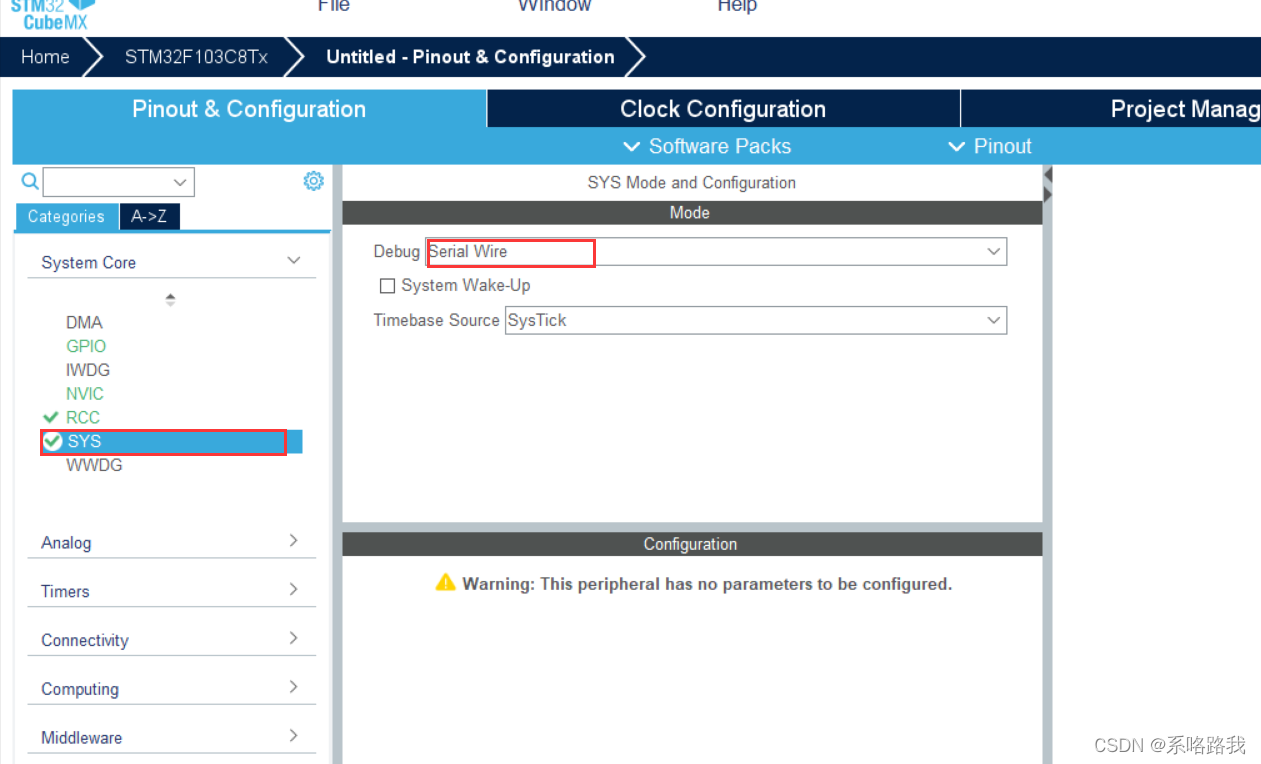Collapse the panel using the side arrow handle
Viewport: 1261px width, 764px height.
[1048, 184]
